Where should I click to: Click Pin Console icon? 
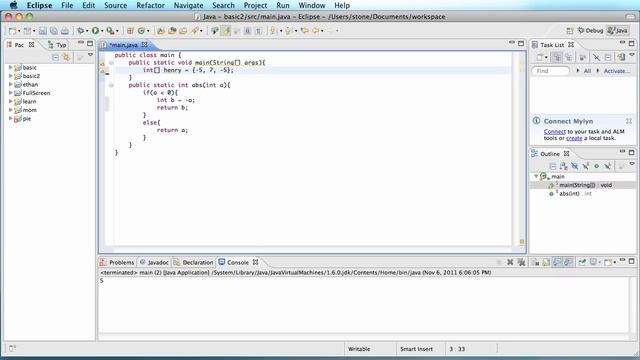(582, 262)
